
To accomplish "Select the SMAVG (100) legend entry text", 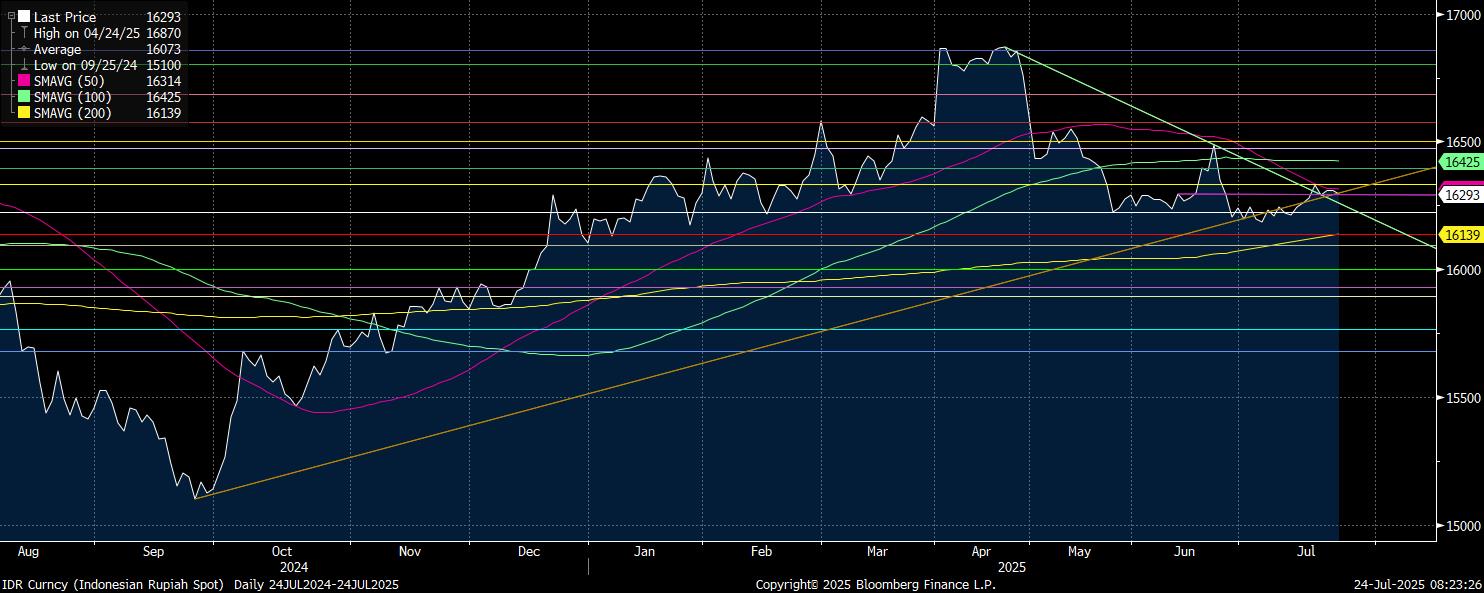I will click(72, 97).
